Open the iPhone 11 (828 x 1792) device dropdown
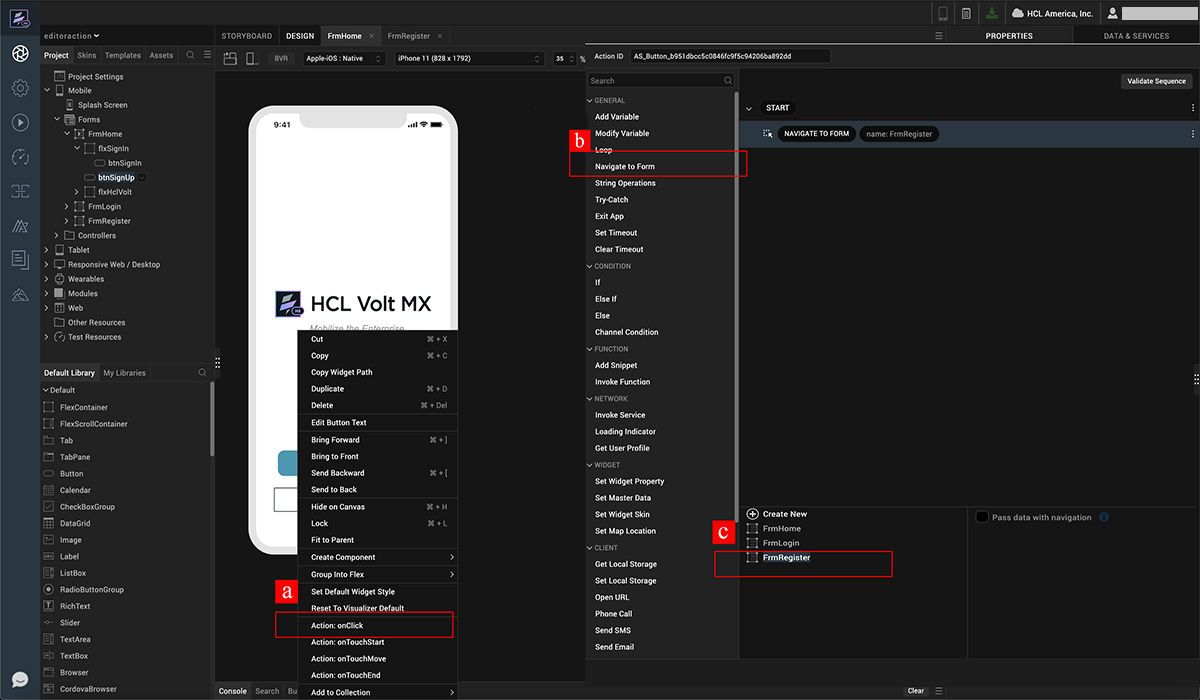This screenshot has height=700, width=1200. pyautogui.click(x=469, y=59)
